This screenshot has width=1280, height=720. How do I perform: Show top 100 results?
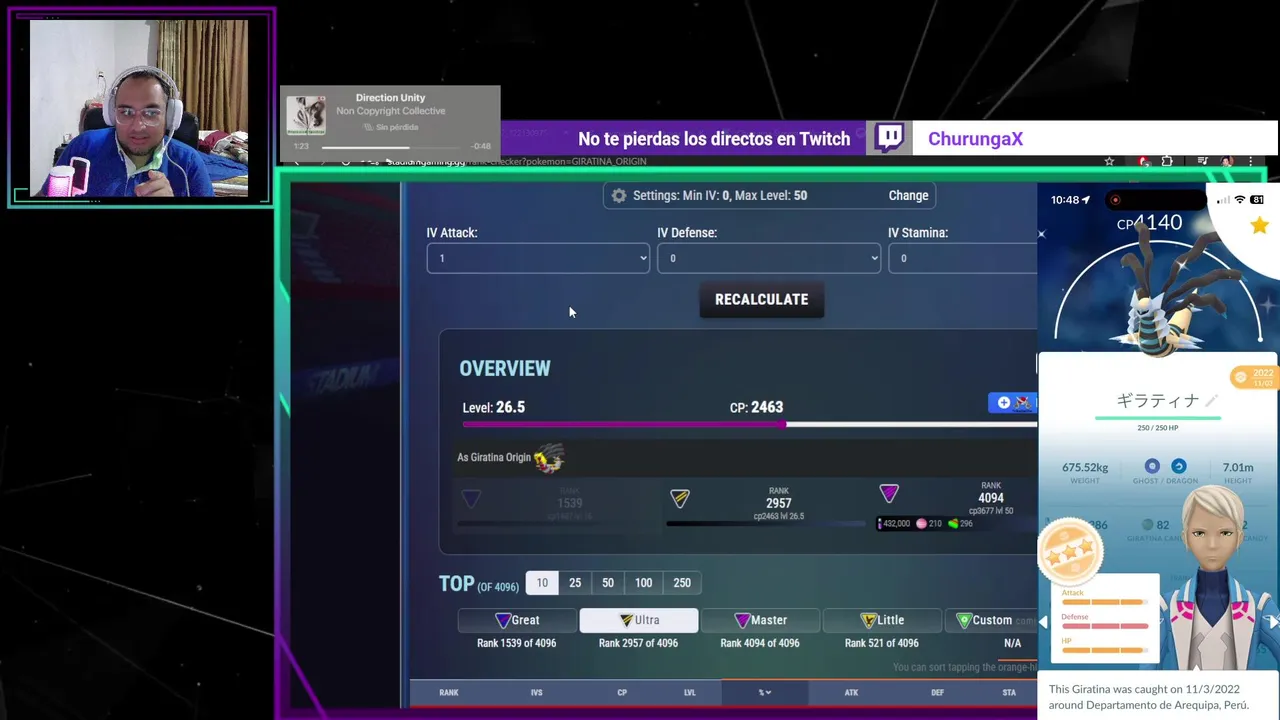pyautogui.click(x=643, y=583)
